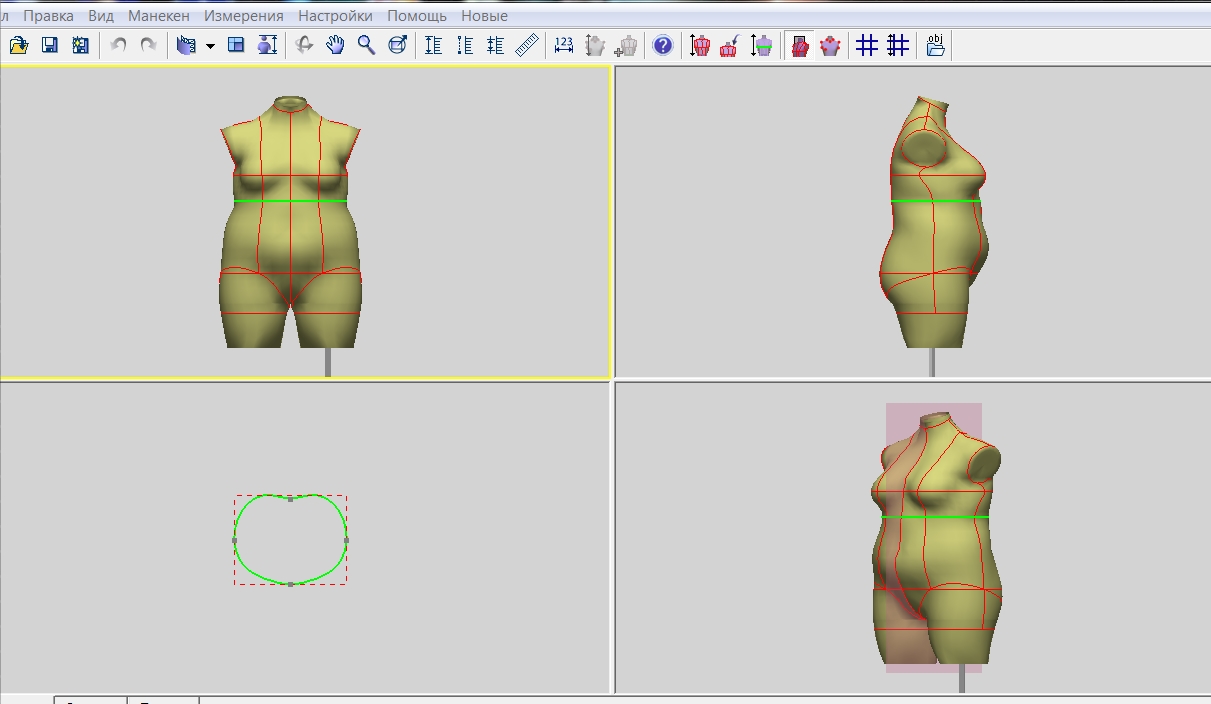This screenshot has width=1211, height=704.
Task: Click the figure height measurement icon
Action: pos(267,45)
